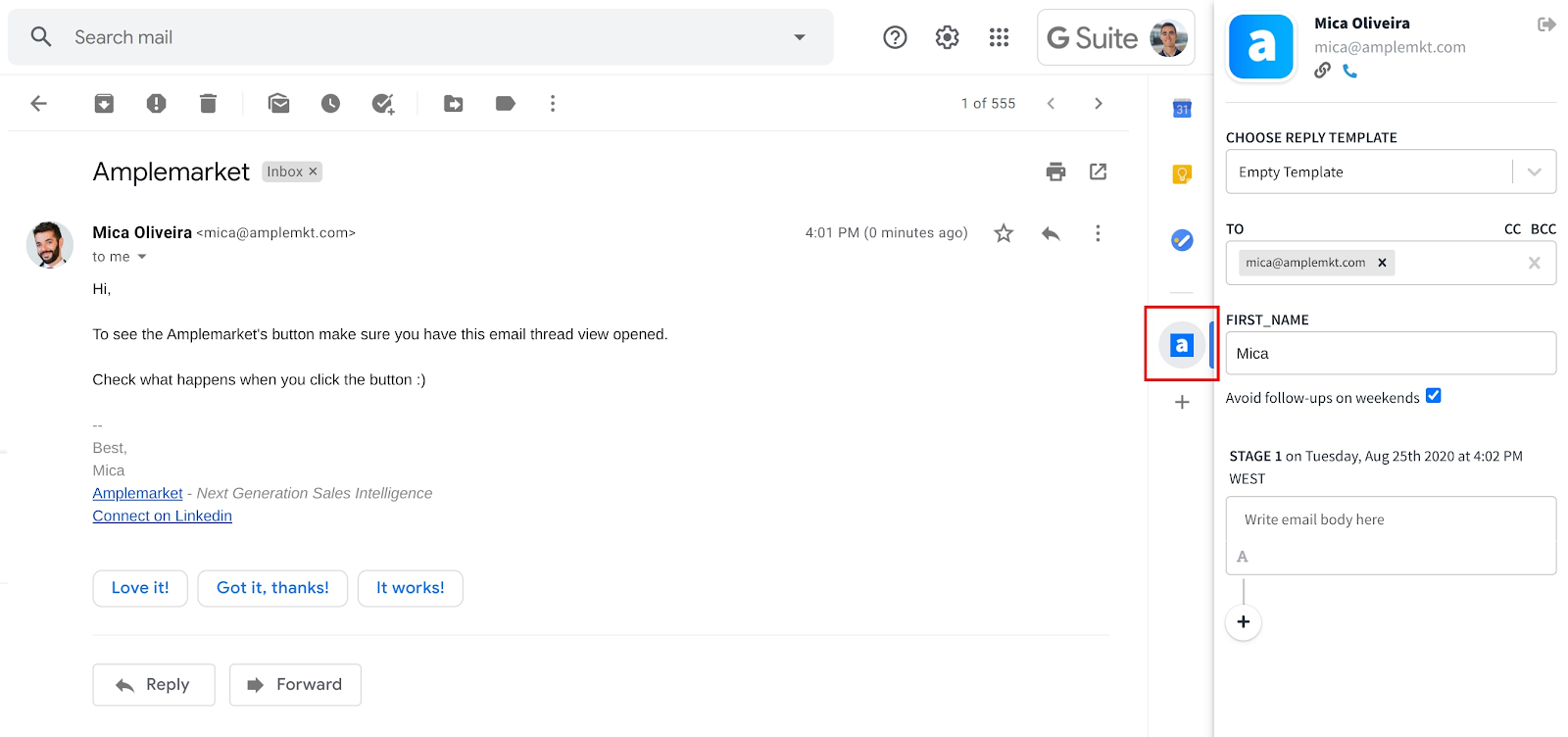Open the Move to folder icon
Viewport: 1568px width, 737px height.
(x=453, y=103)
